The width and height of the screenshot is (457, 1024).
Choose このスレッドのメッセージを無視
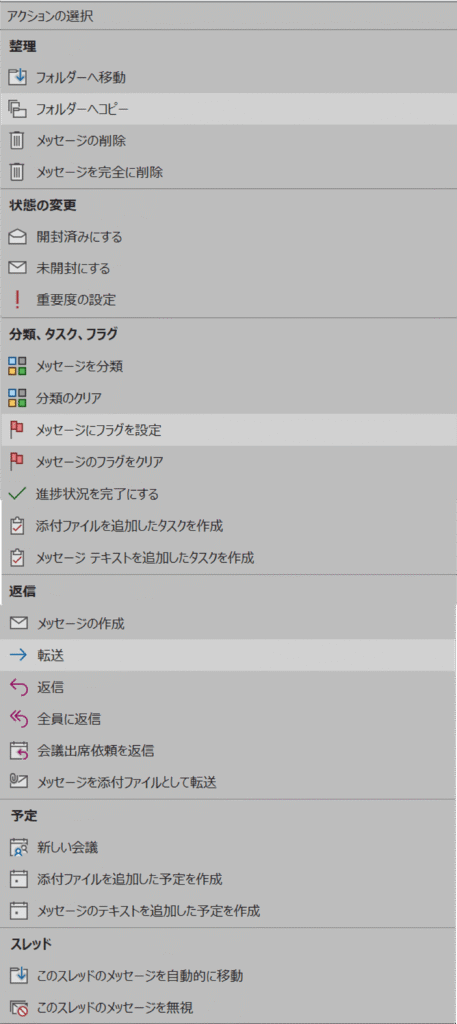(x=228, y=1008)
